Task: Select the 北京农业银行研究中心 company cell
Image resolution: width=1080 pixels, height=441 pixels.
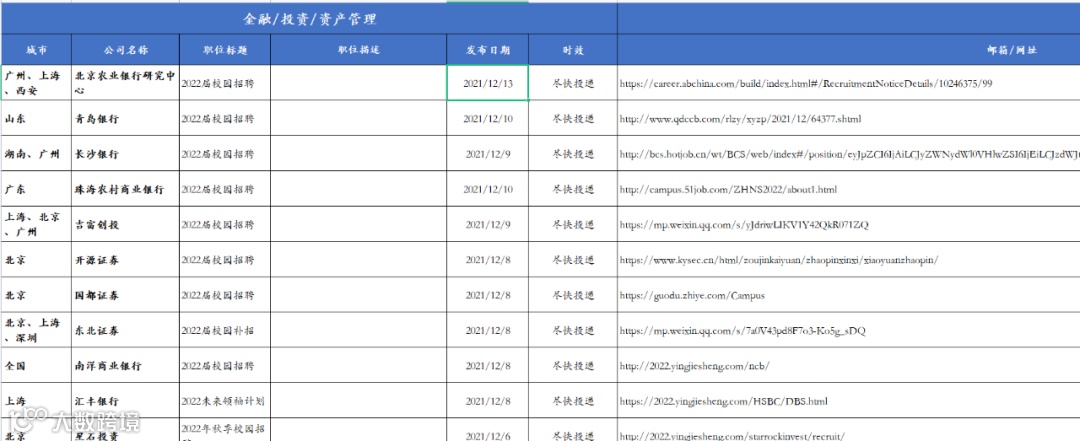Action: pos(125,83)
